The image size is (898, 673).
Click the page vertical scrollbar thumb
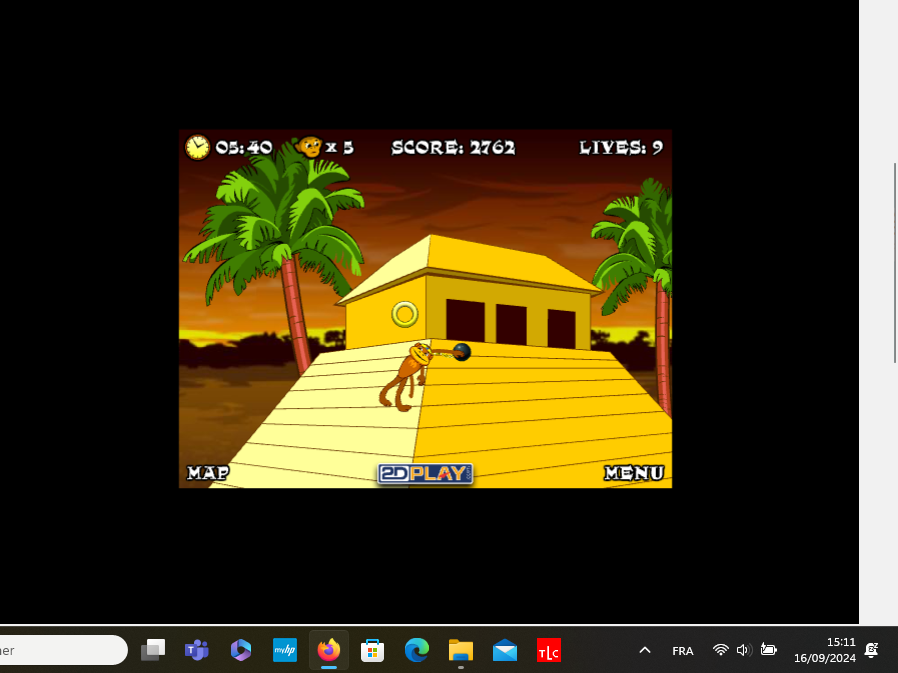pyautogui.click(x=895, y=263)
